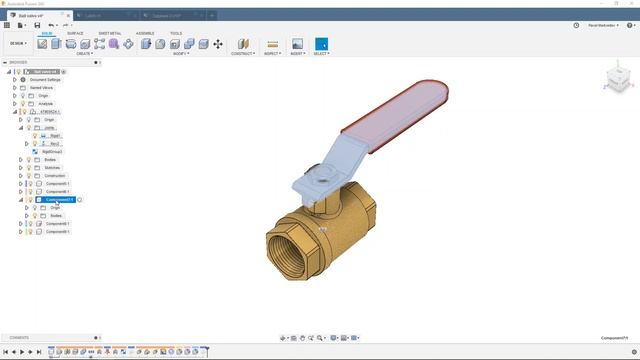
Task: Select the Press Pull icon in Modify group
Action: pyautogui.click(x=146, y=44)
